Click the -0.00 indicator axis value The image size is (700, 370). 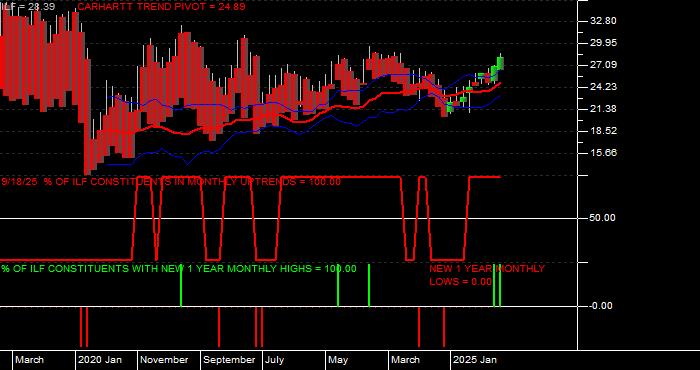(x=601, y=306)
